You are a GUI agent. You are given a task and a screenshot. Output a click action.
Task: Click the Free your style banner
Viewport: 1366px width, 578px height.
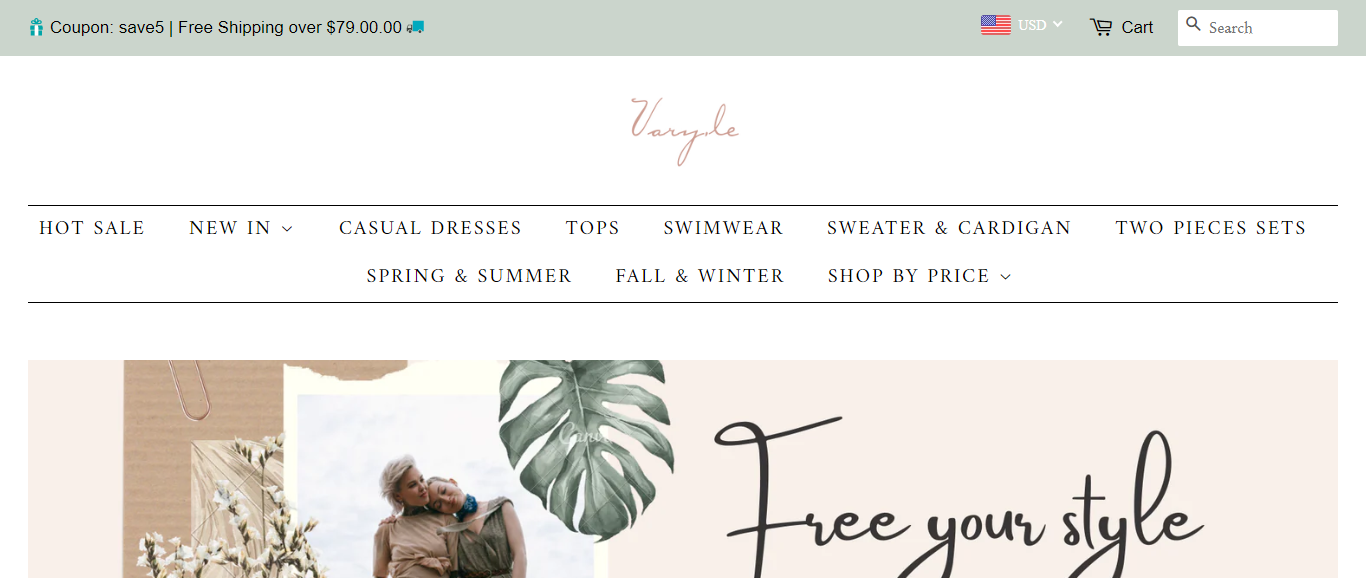pos(683,469)
